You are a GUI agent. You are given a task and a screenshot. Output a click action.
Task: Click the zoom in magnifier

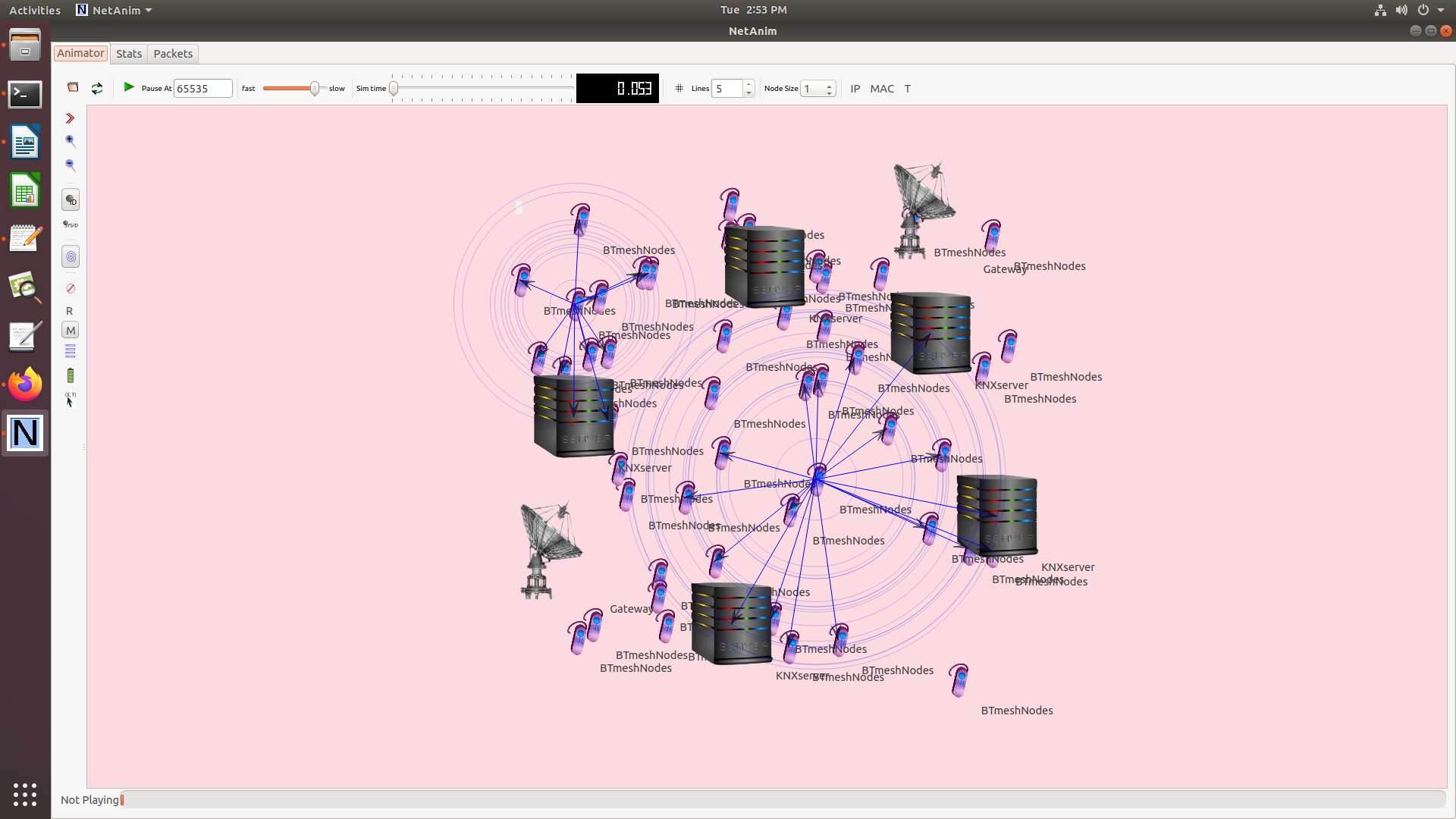point(71,141)
